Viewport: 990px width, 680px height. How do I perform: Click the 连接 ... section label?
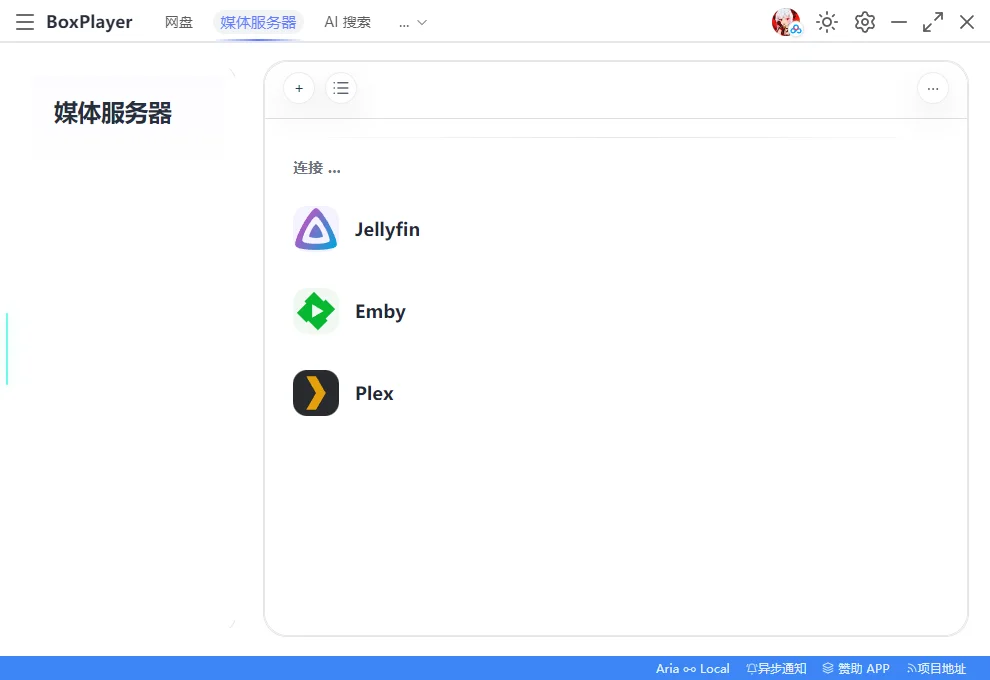coord(316,168)
